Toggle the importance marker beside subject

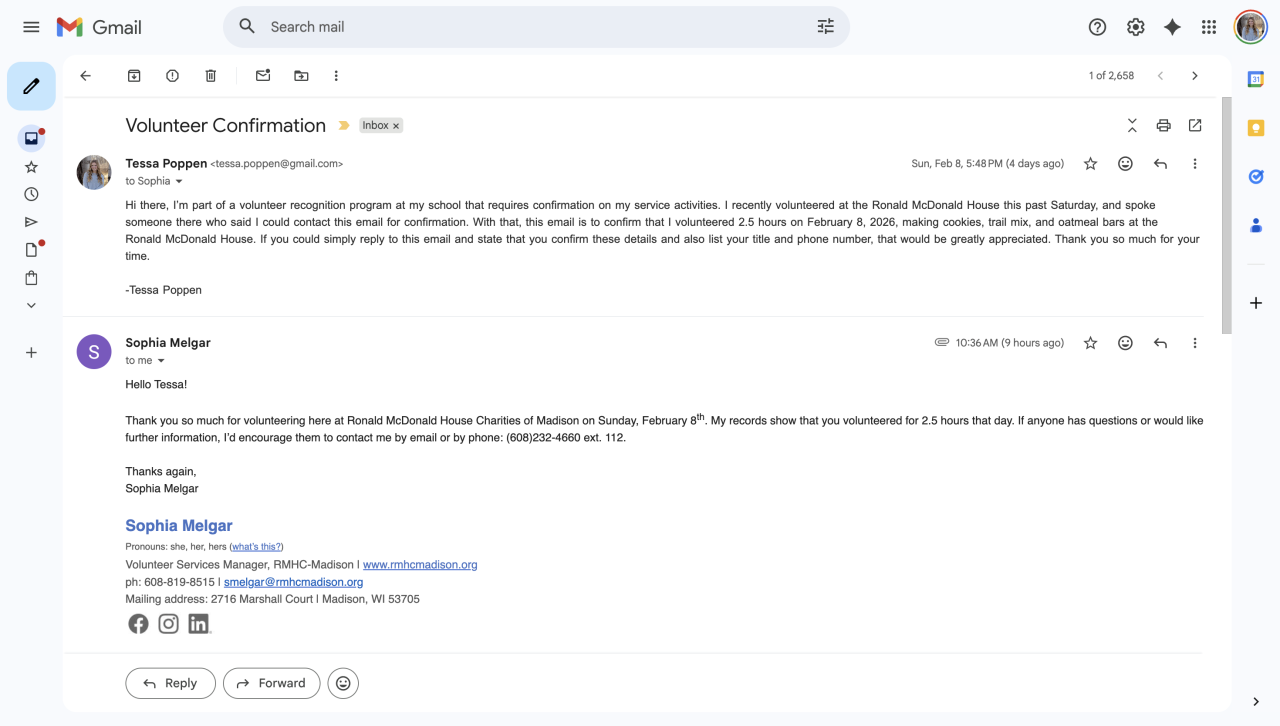click(x=344, y=126)
